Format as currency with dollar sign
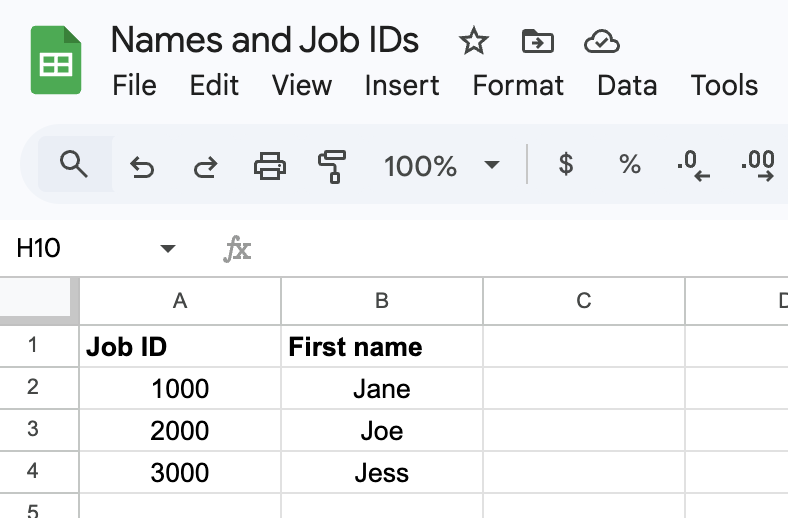Image resolution: width=788 pixels, height=518 pixels. click(566, 165)
